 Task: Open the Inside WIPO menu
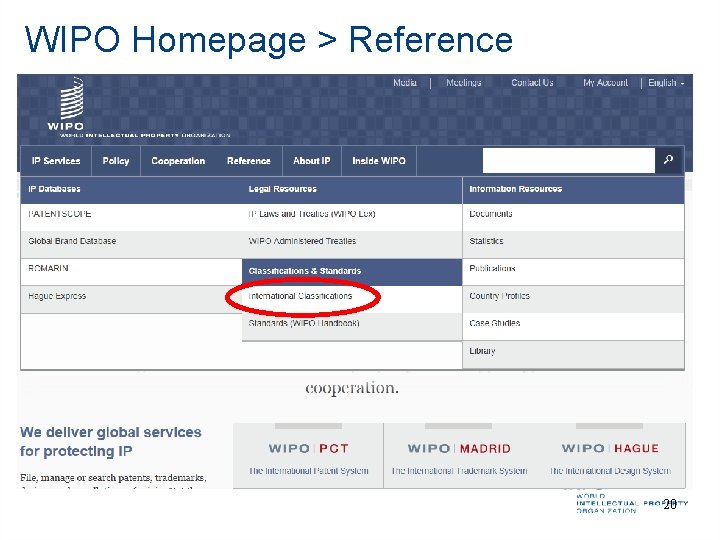click(379, 161)
